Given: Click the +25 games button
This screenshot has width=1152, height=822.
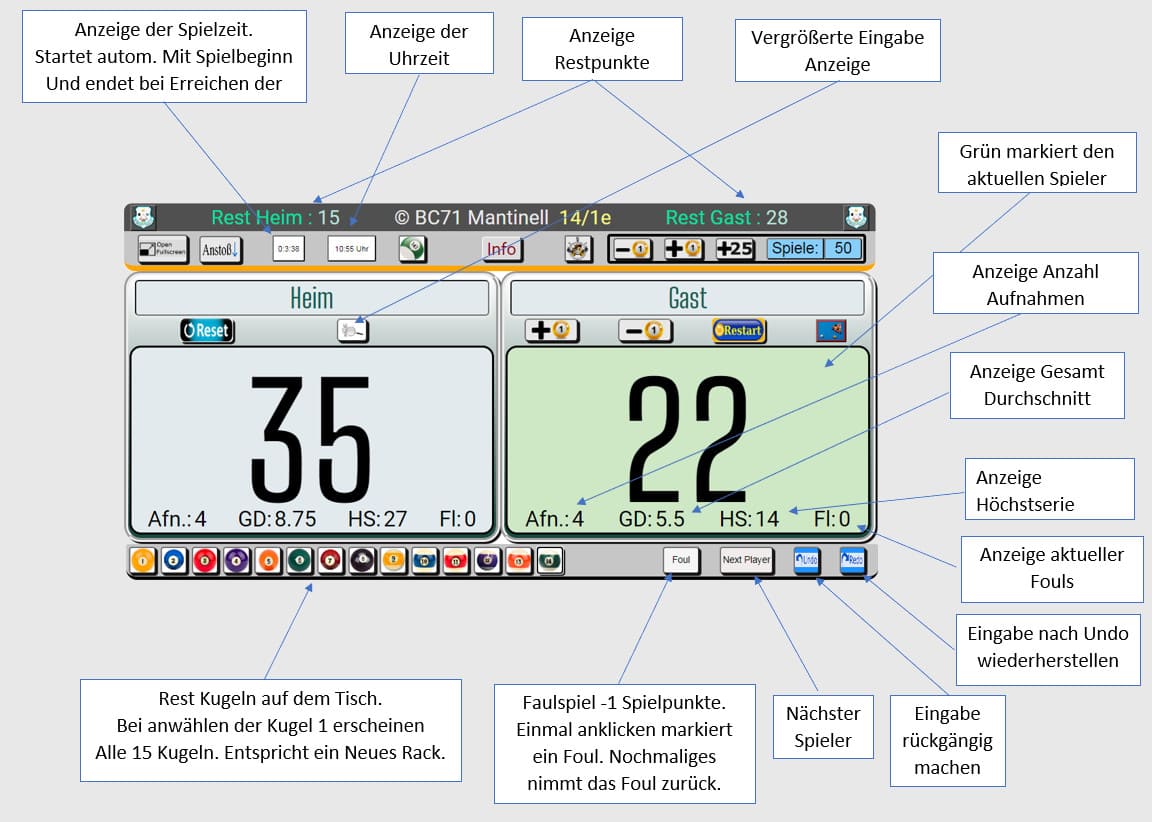Looking at the screenshot, I should coord(735,249).
